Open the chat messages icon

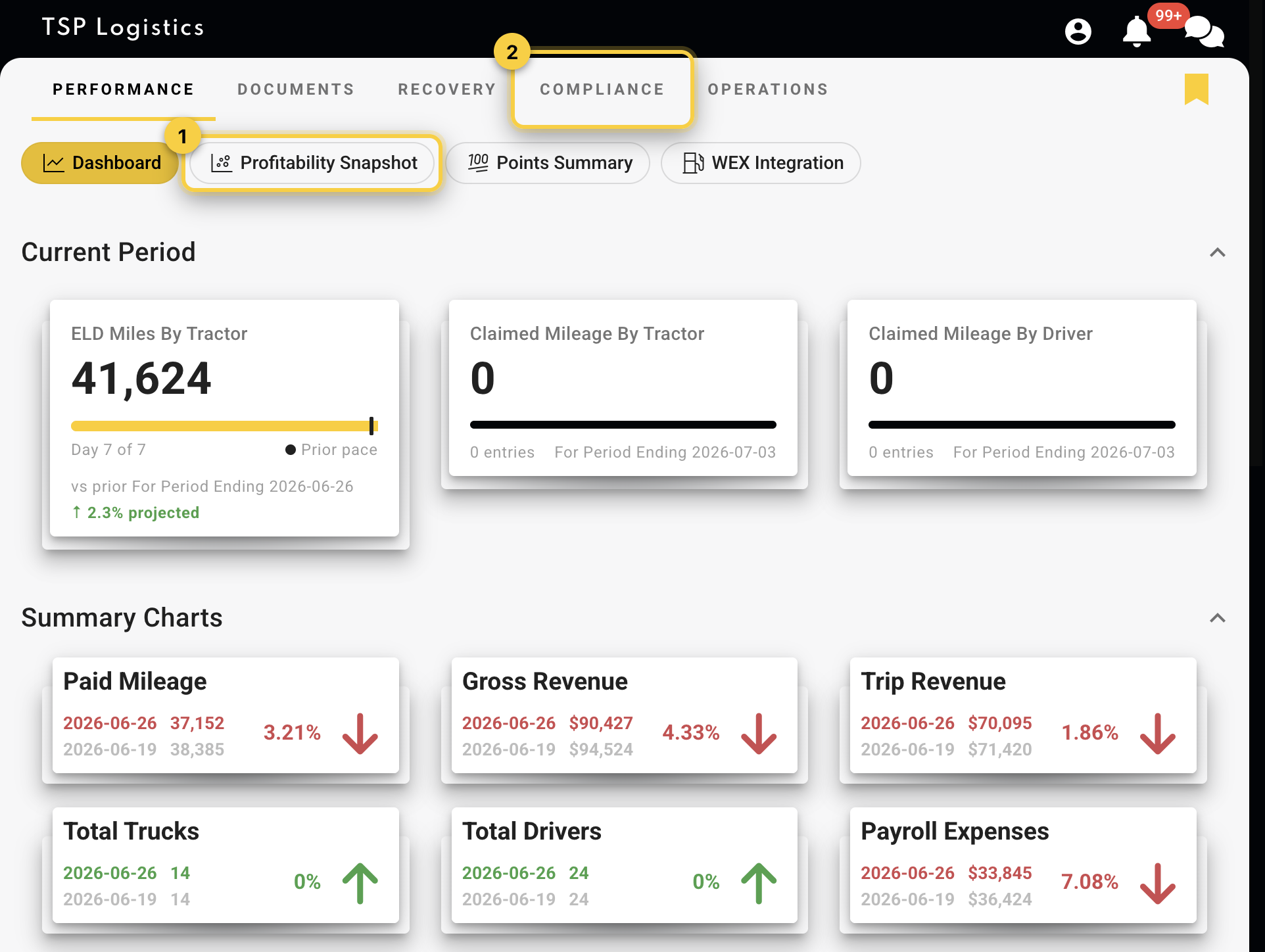tap(1205, 32)
